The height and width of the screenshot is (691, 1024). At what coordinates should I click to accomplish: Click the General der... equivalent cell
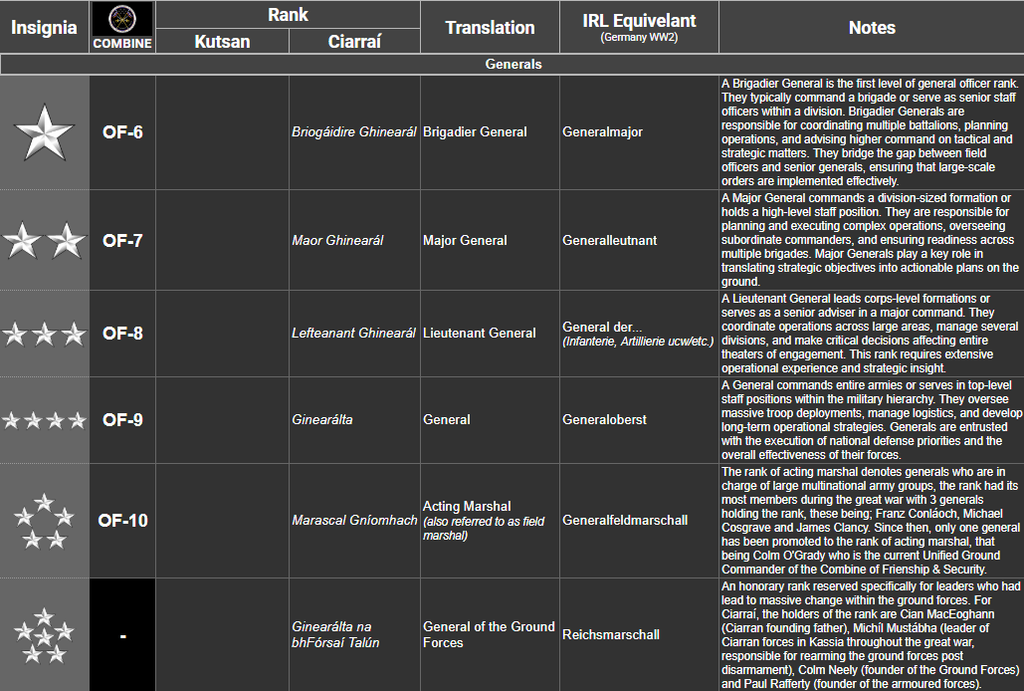tap(639, 334)
